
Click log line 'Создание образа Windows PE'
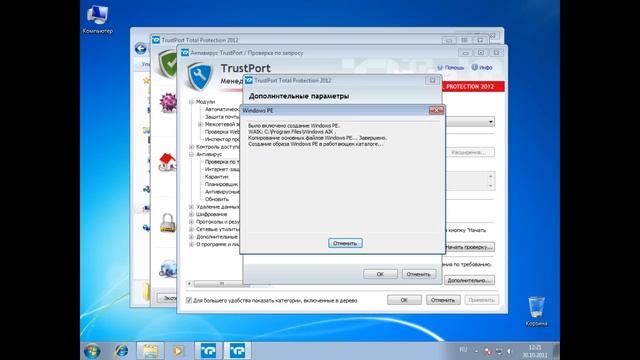tap(315, 144)
